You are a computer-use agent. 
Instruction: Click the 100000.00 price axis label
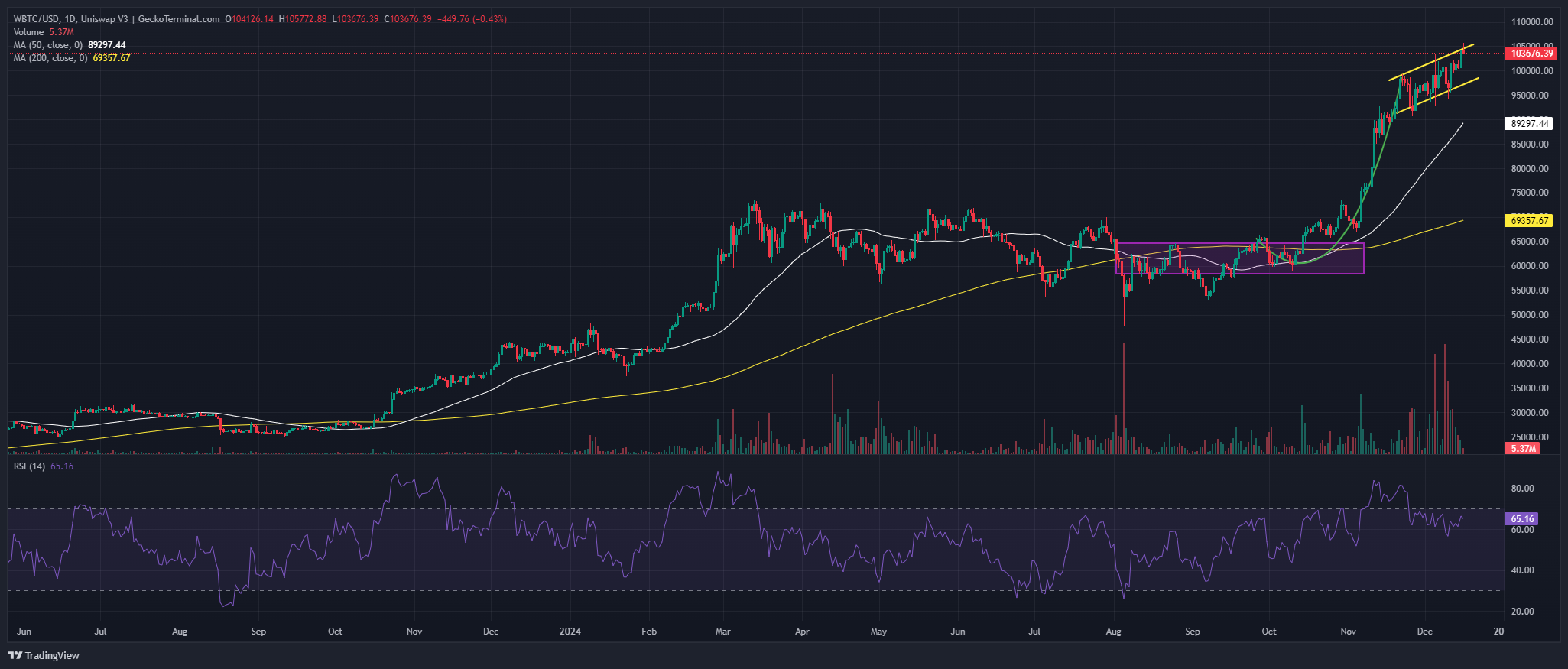(x=1532, y=71)
